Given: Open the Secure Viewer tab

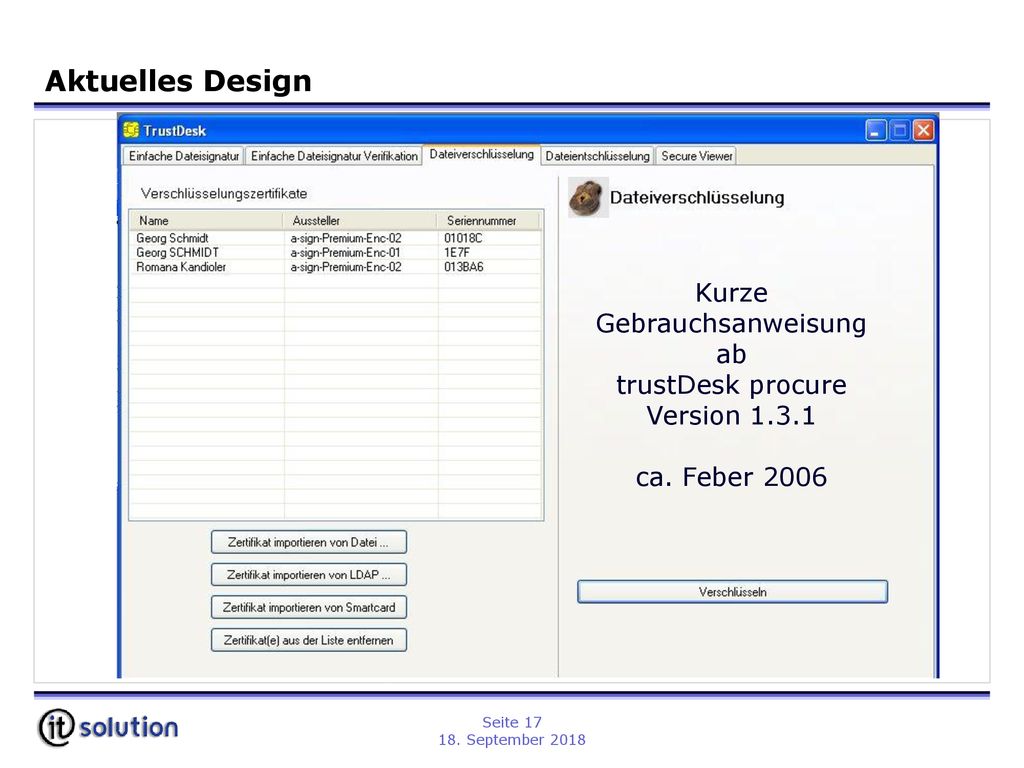Looking at the screenshot, I should click(x=696, y=156).
